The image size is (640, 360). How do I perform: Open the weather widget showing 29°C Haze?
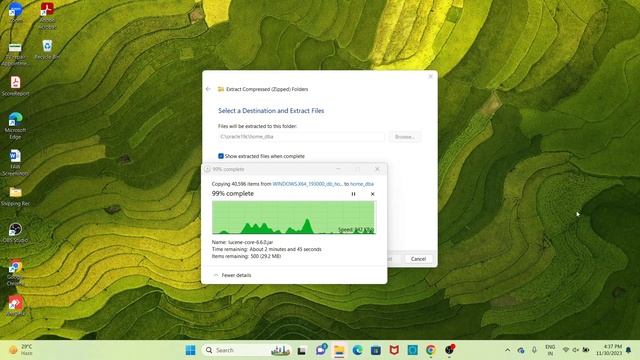click(20, 350)
